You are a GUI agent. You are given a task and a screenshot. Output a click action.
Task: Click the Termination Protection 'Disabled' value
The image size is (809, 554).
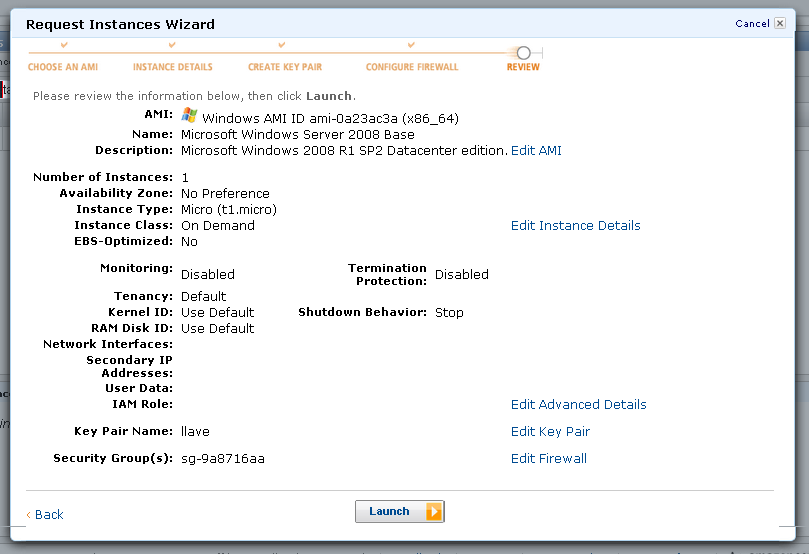pyautogui.click(x=462, y=274)
